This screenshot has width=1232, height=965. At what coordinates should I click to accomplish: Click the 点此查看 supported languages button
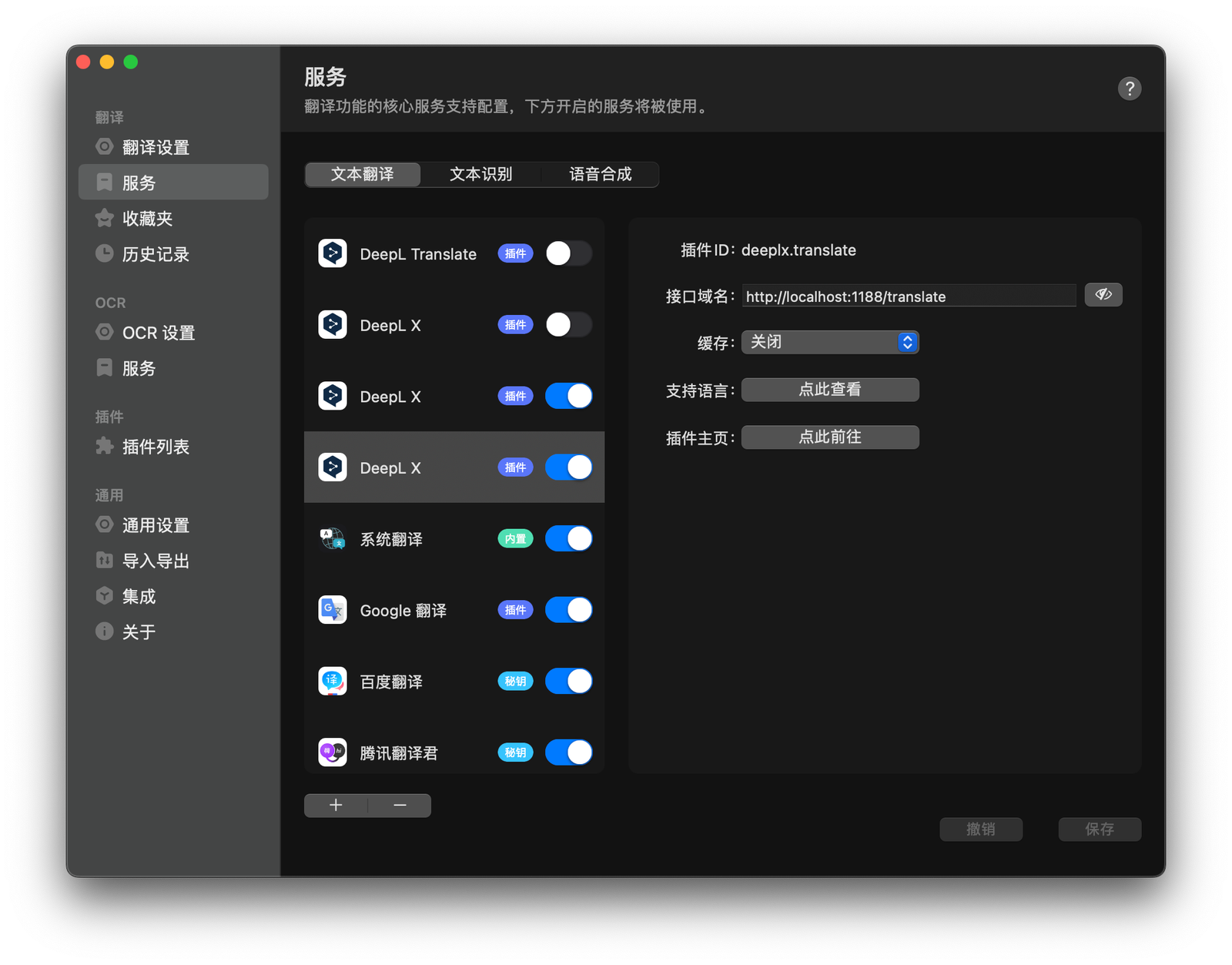(830, 390)
